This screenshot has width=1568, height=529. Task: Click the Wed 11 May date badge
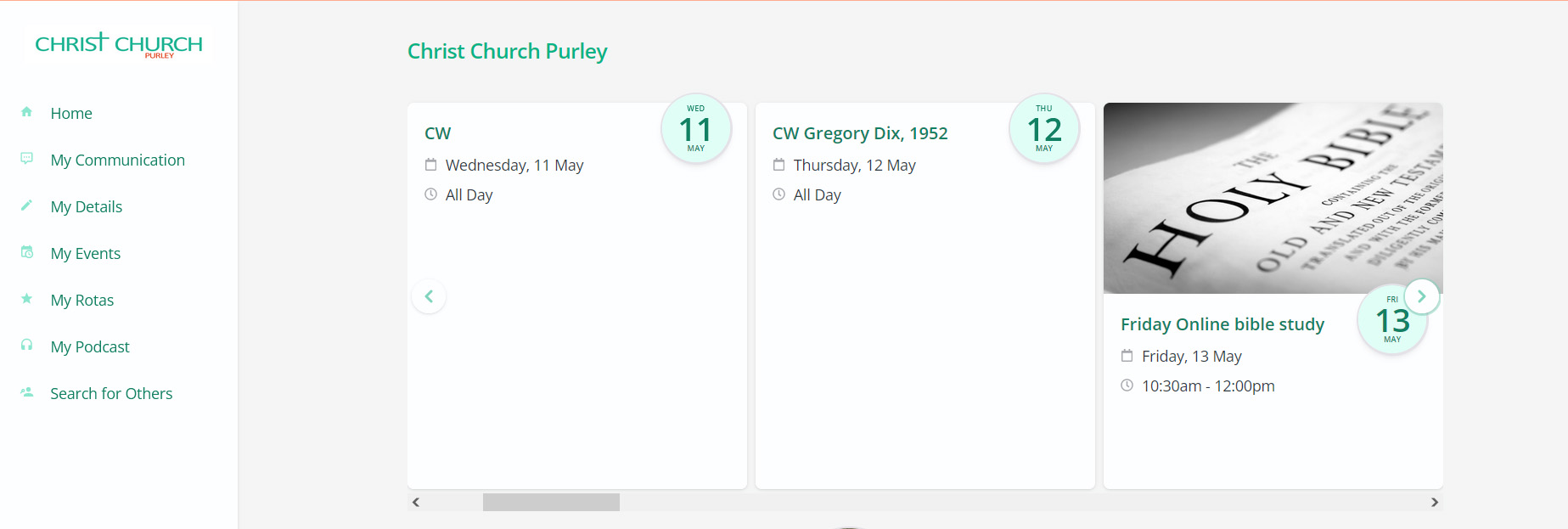(696, 128)
